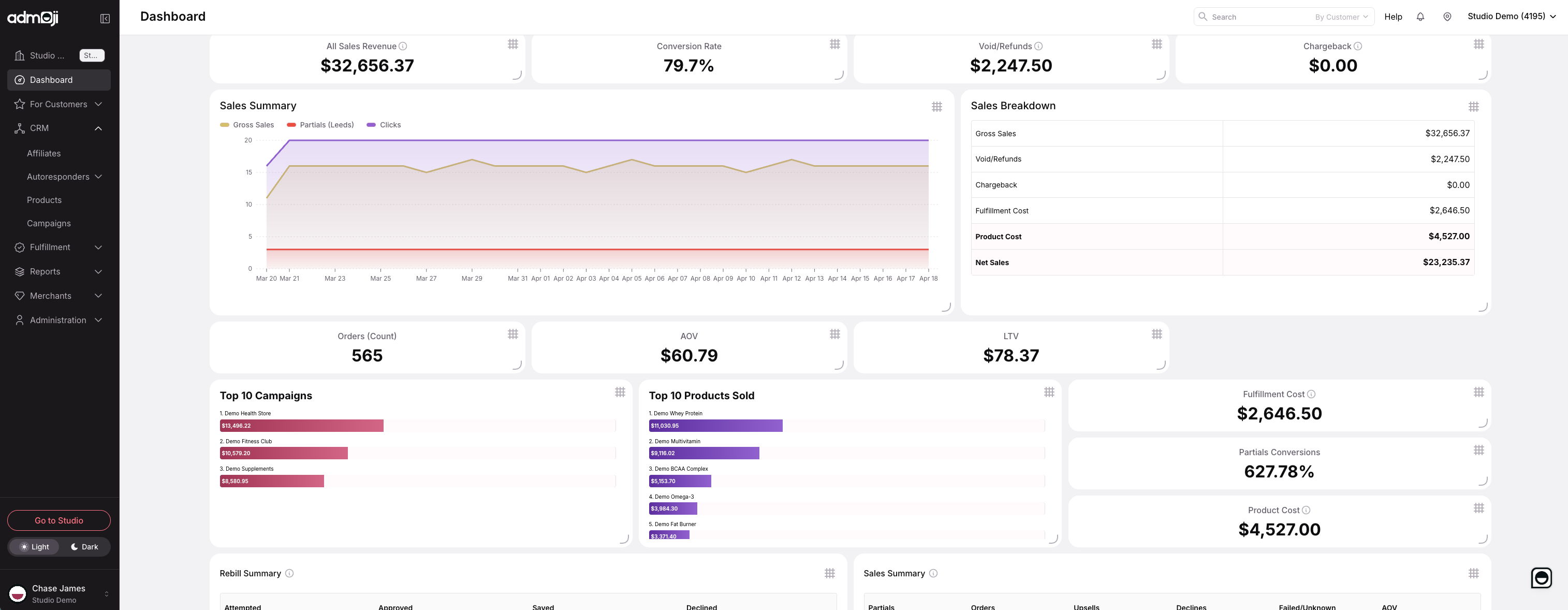Click the Sales Breakdown grid handle
The height and width of the screenshot is (610, 1568).
pyautogui.click(x=1474, y=107)
